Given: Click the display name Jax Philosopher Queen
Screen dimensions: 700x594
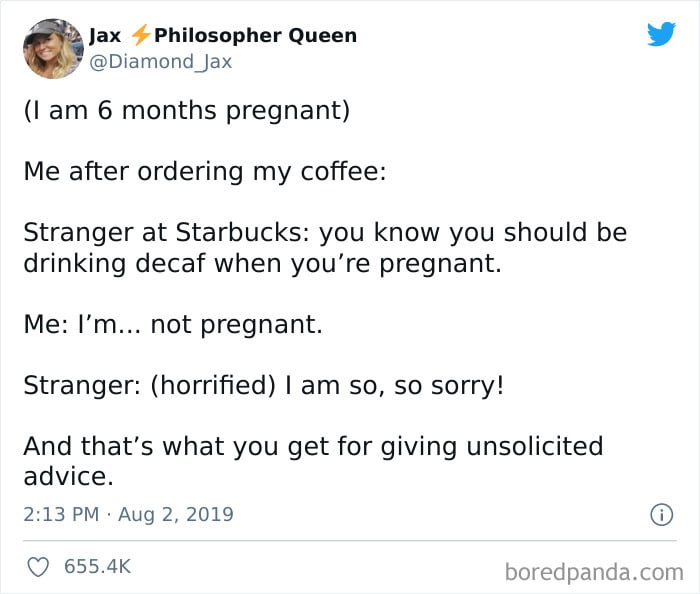Looking at the screenshot, I should click(223, 35).
